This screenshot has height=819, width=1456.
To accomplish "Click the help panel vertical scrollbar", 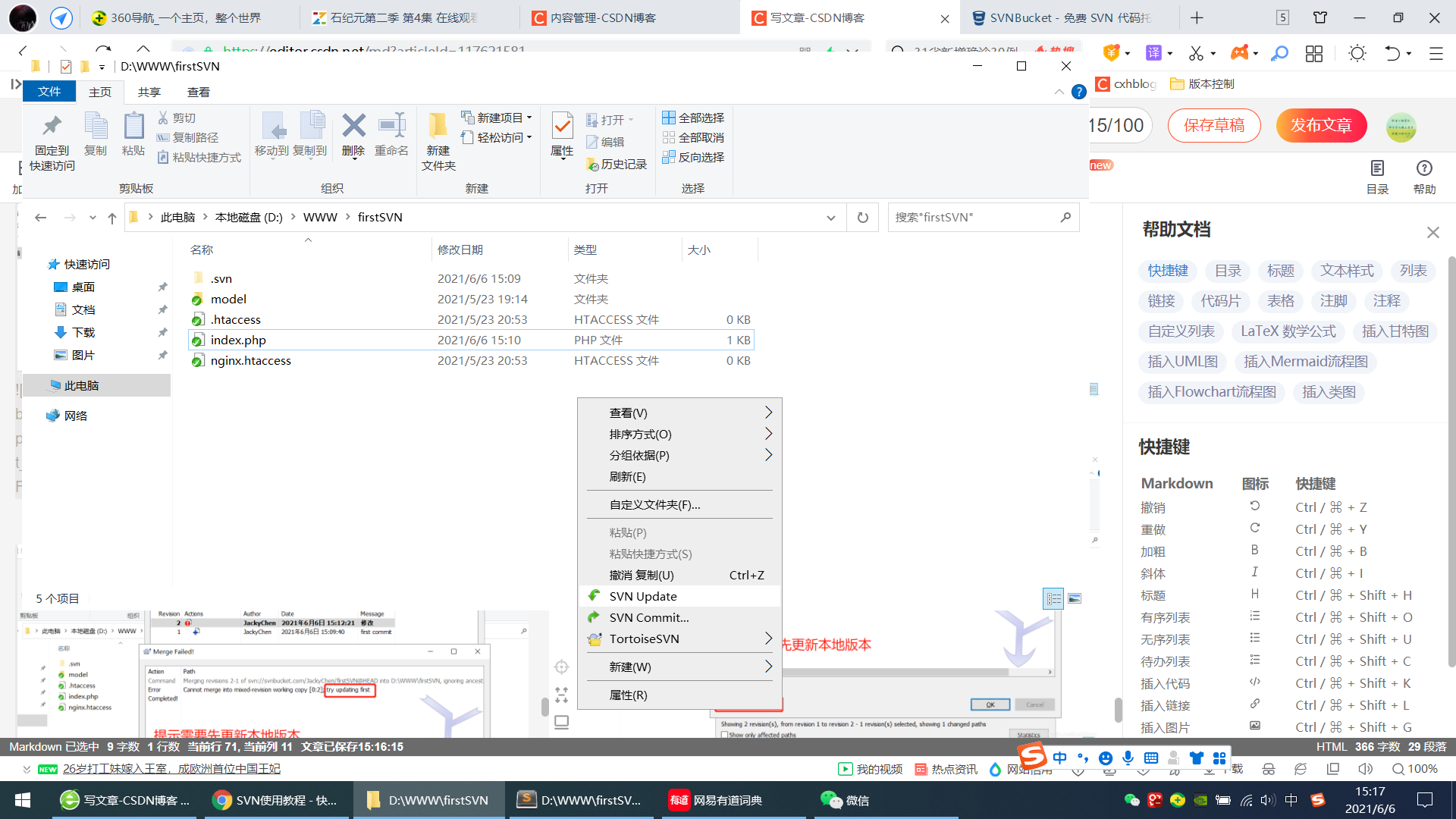I will pyautogui.click(x=1451, y=463).
